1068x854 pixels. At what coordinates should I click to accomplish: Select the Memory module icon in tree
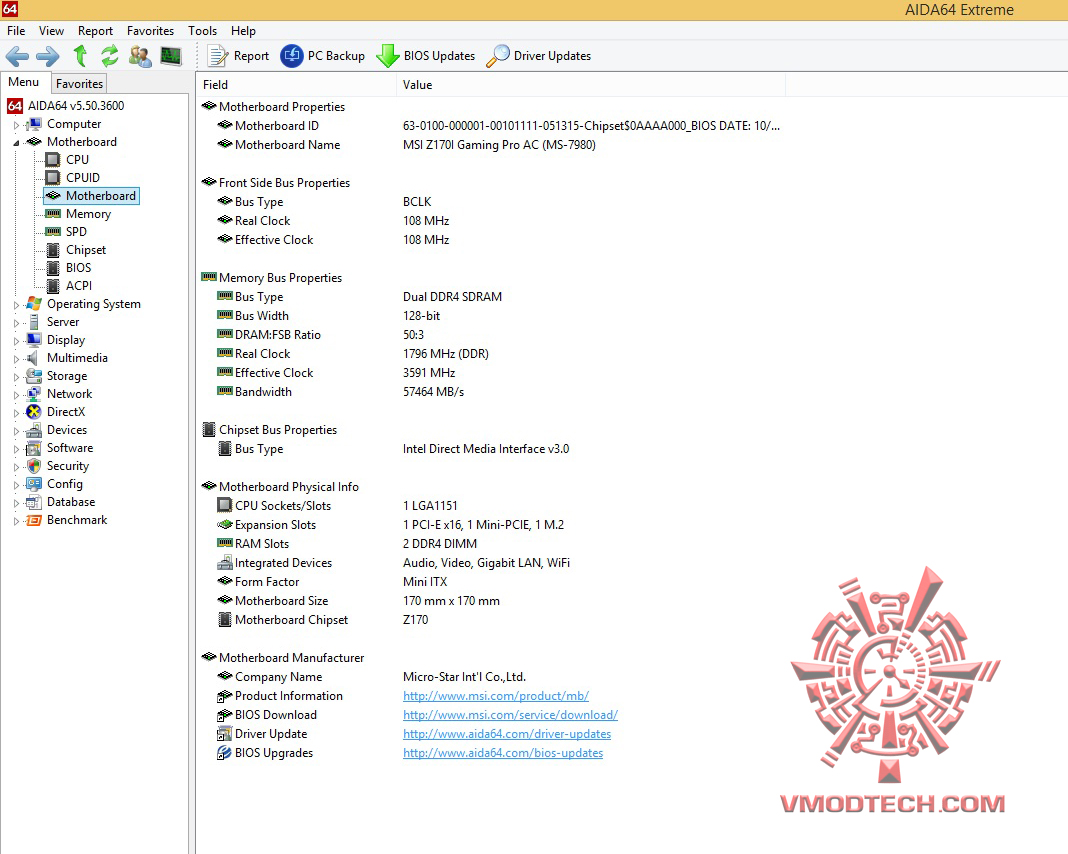pyautogui.click(x=52, y=214)
